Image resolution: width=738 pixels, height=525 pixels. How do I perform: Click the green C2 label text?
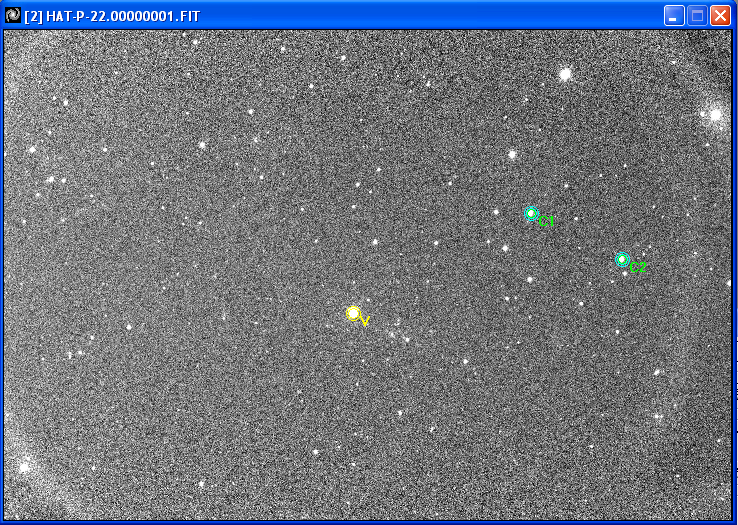point(638,267)
